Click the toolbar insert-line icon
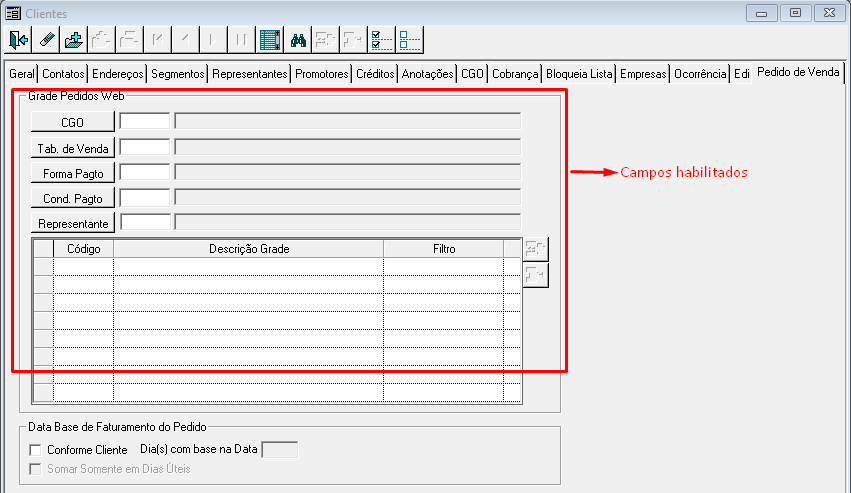Screen dimensions: 851x493 point(326,40)
